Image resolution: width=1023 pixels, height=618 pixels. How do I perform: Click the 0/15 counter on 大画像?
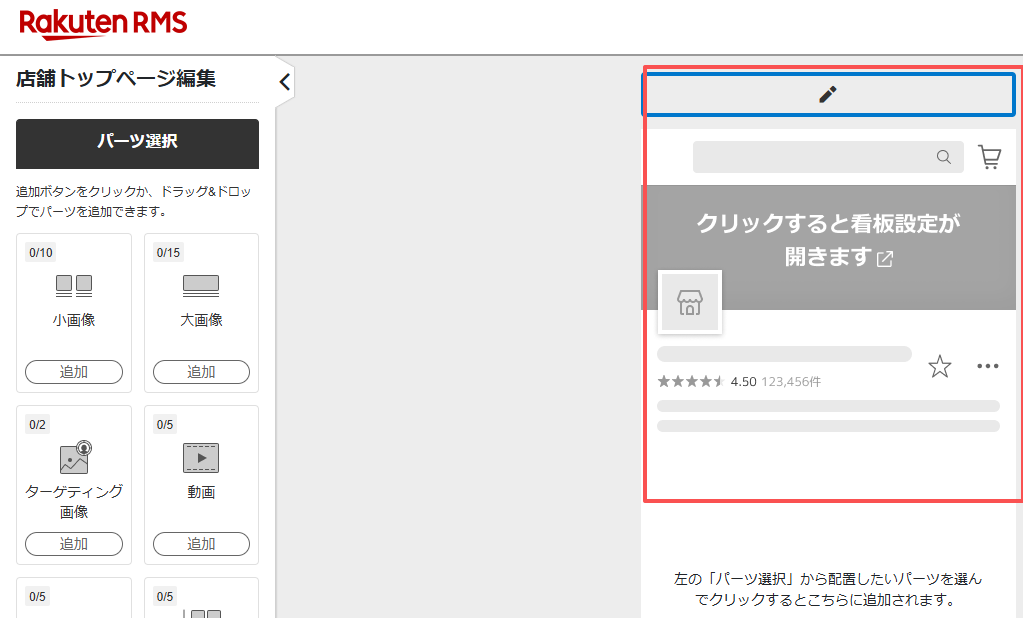pos(168,253)
